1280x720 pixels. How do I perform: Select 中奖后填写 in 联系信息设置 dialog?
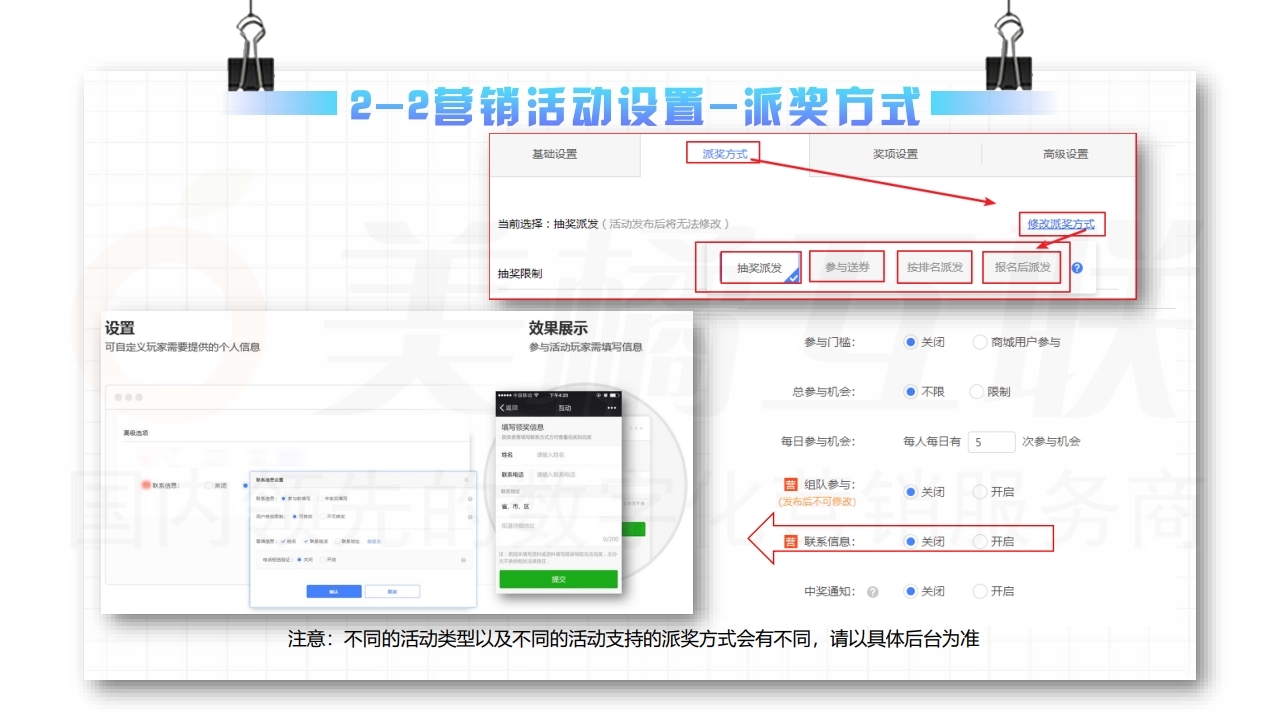(x=320, y=498)
